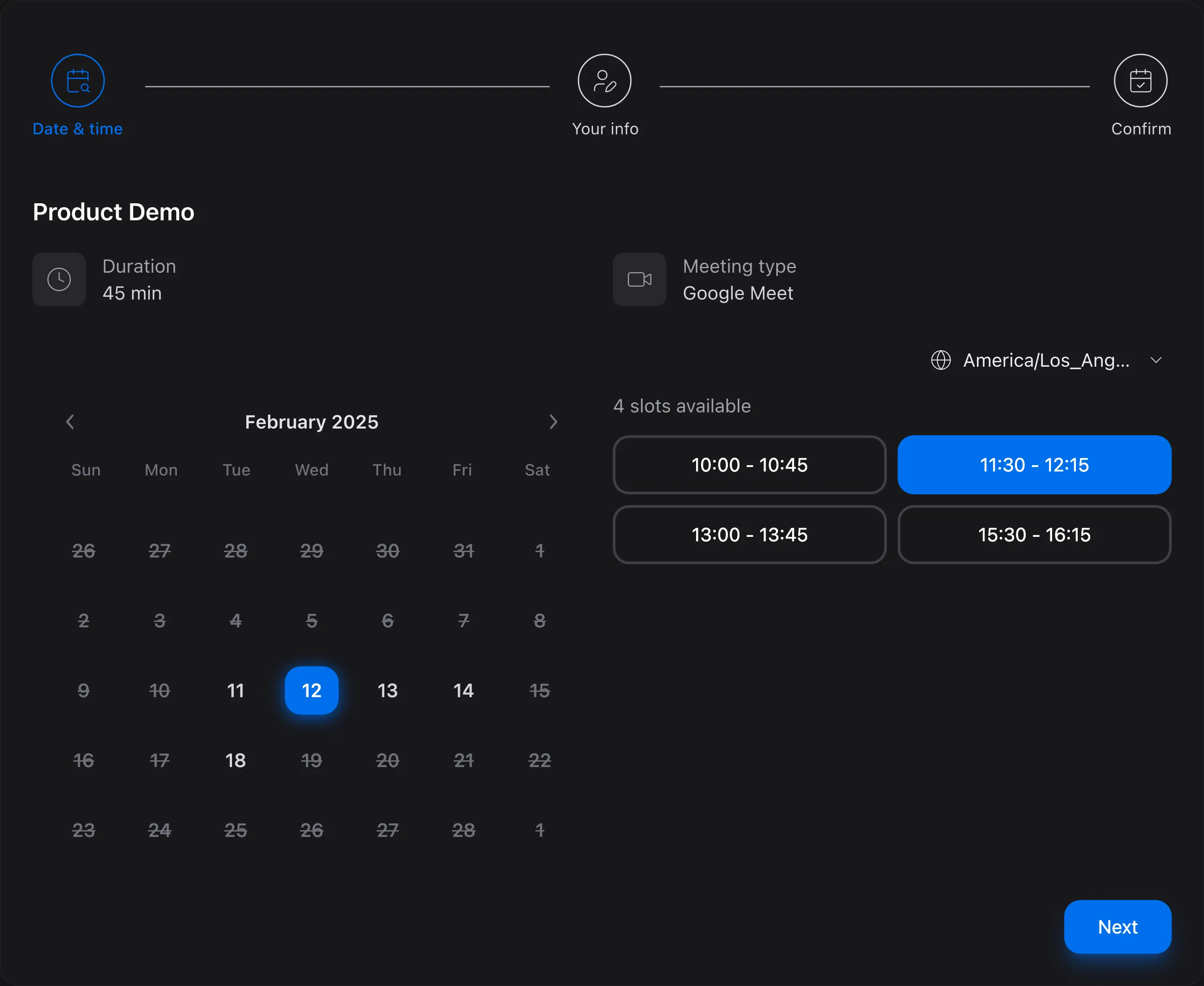The height and width of the screenshot is (986, 1204).
Task: Select the 10:00 - 10:45 time slot
Action: pyautogui.click(x=749, y=465)
